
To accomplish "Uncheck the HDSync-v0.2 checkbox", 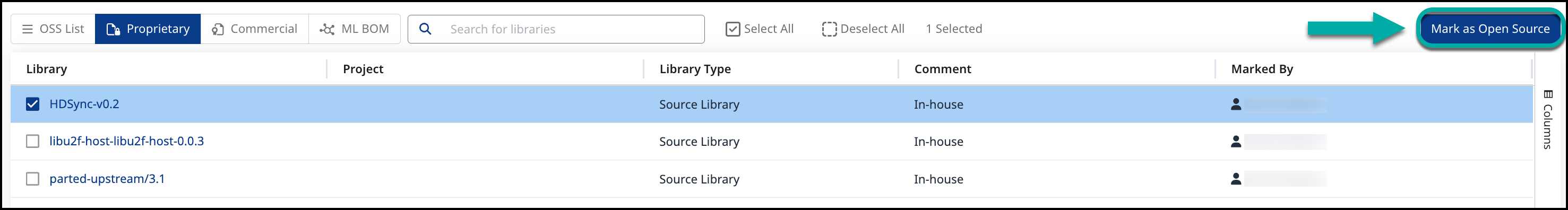I will (x=32, y=104).
